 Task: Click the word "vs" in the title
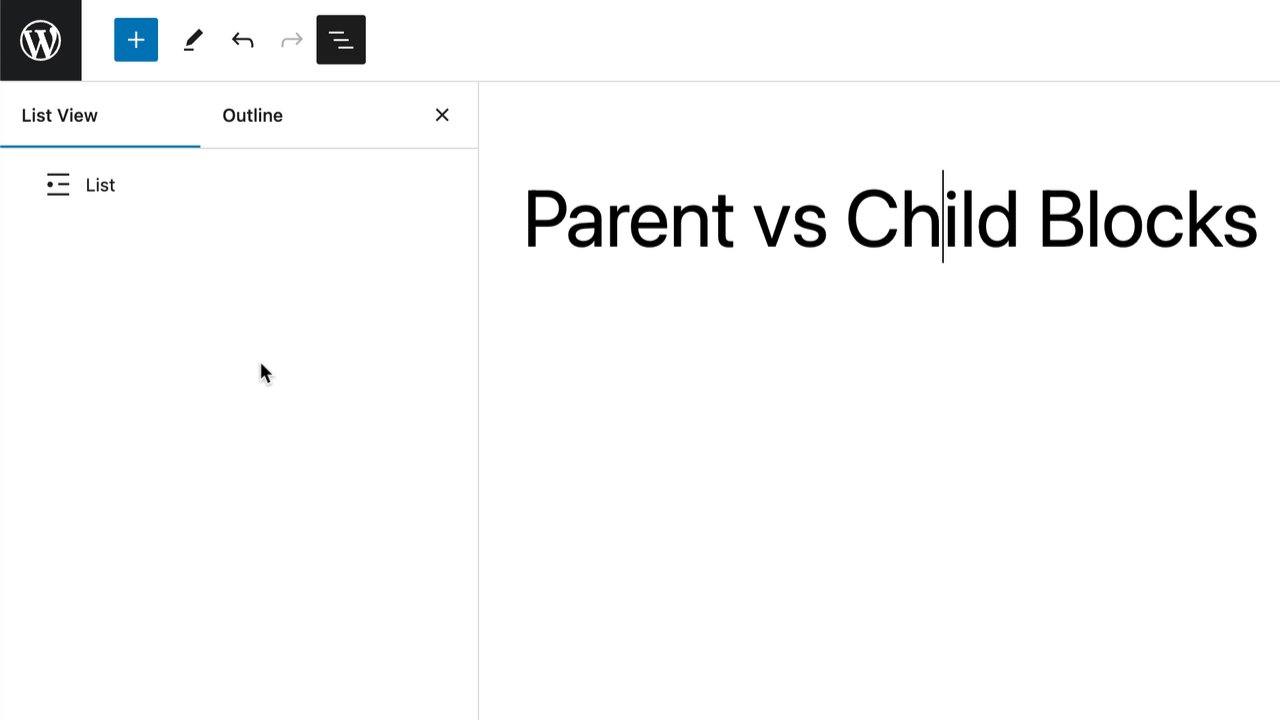(x=790, y=222)
